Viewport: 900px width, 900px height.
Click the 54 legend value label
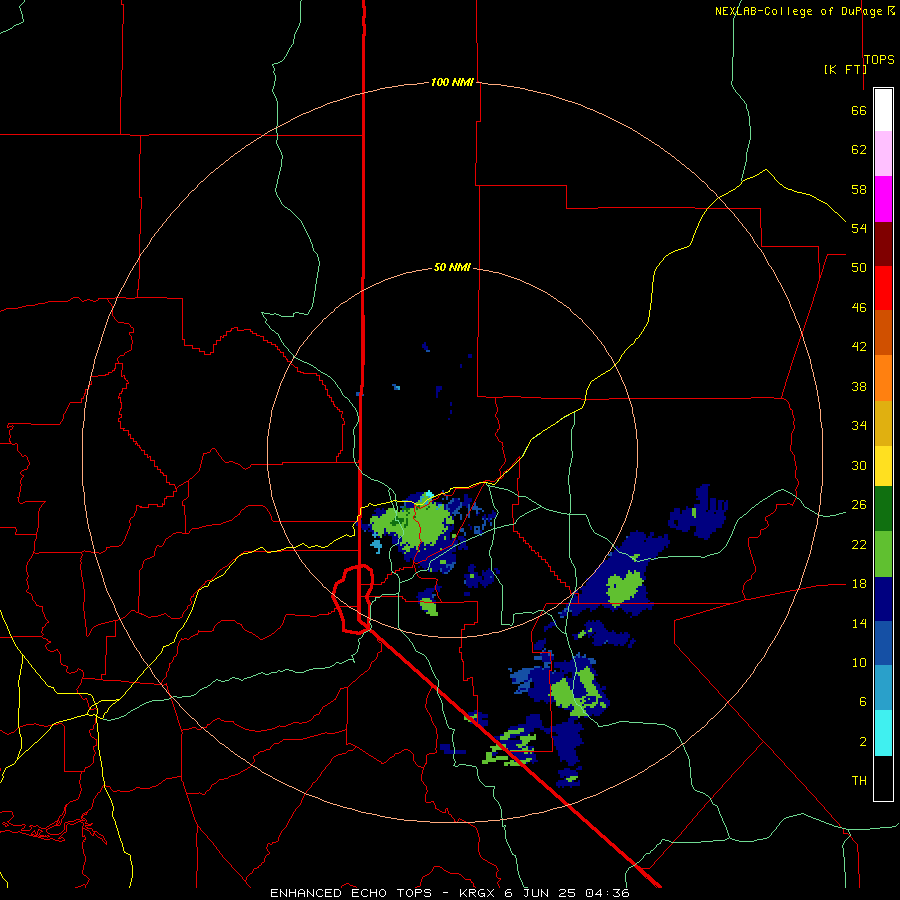pos(859,228)
